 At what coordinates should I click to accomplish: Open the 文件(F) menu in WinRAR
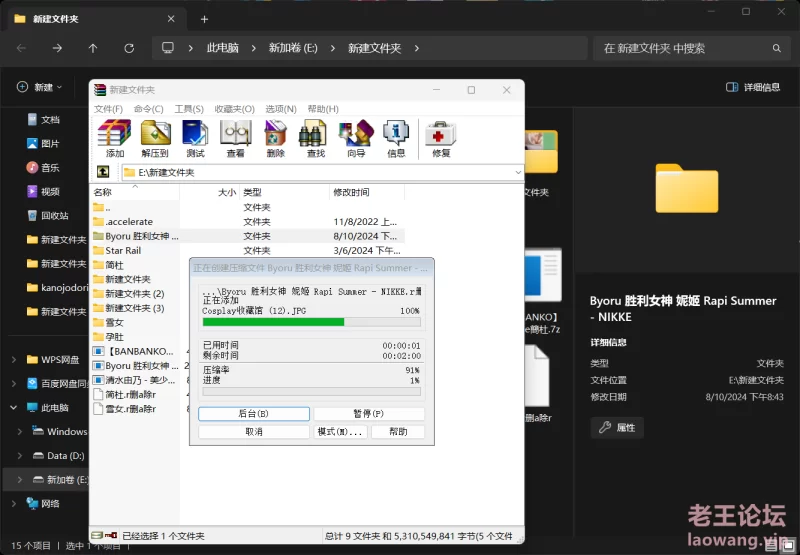pos(108,109)
